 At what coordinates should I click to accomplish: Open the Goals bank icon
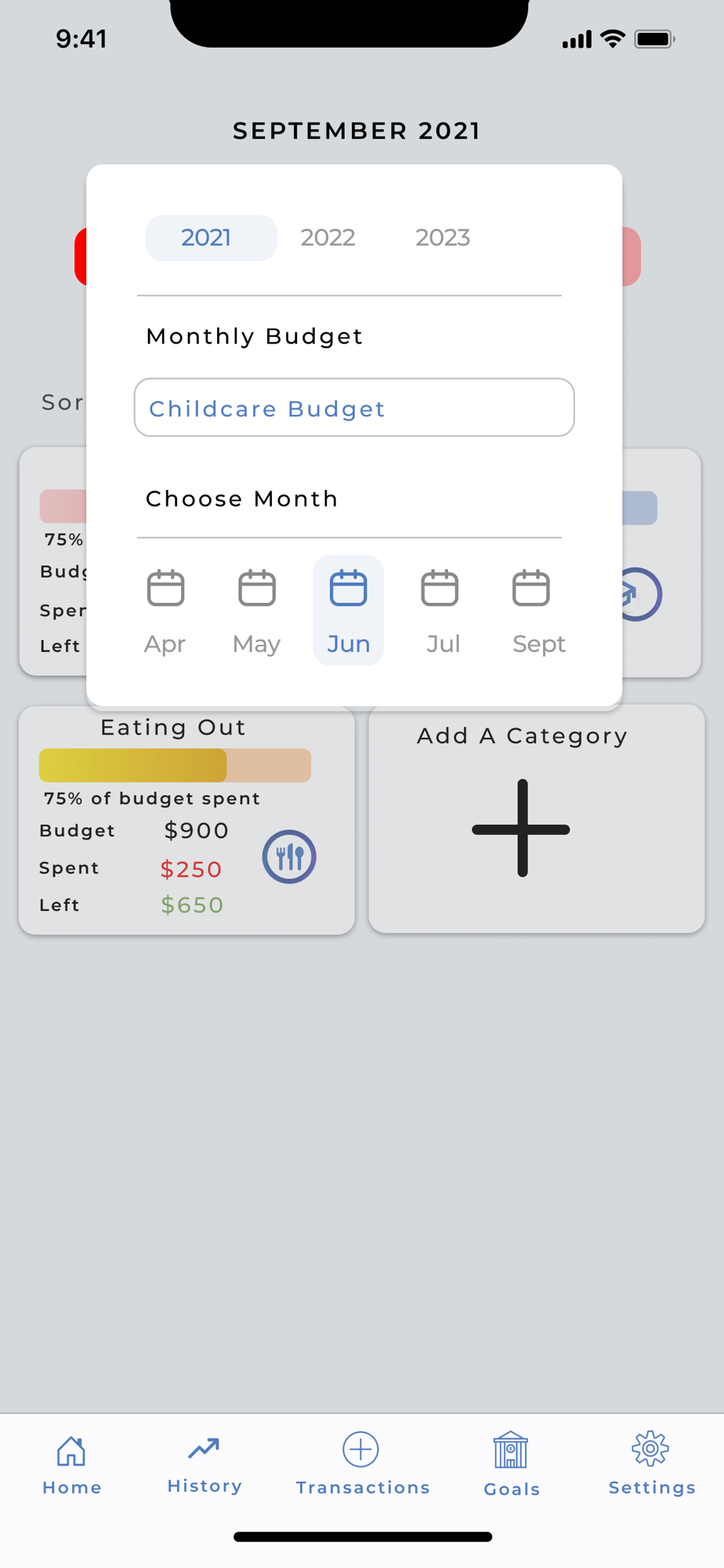(x=510, y=1450)
